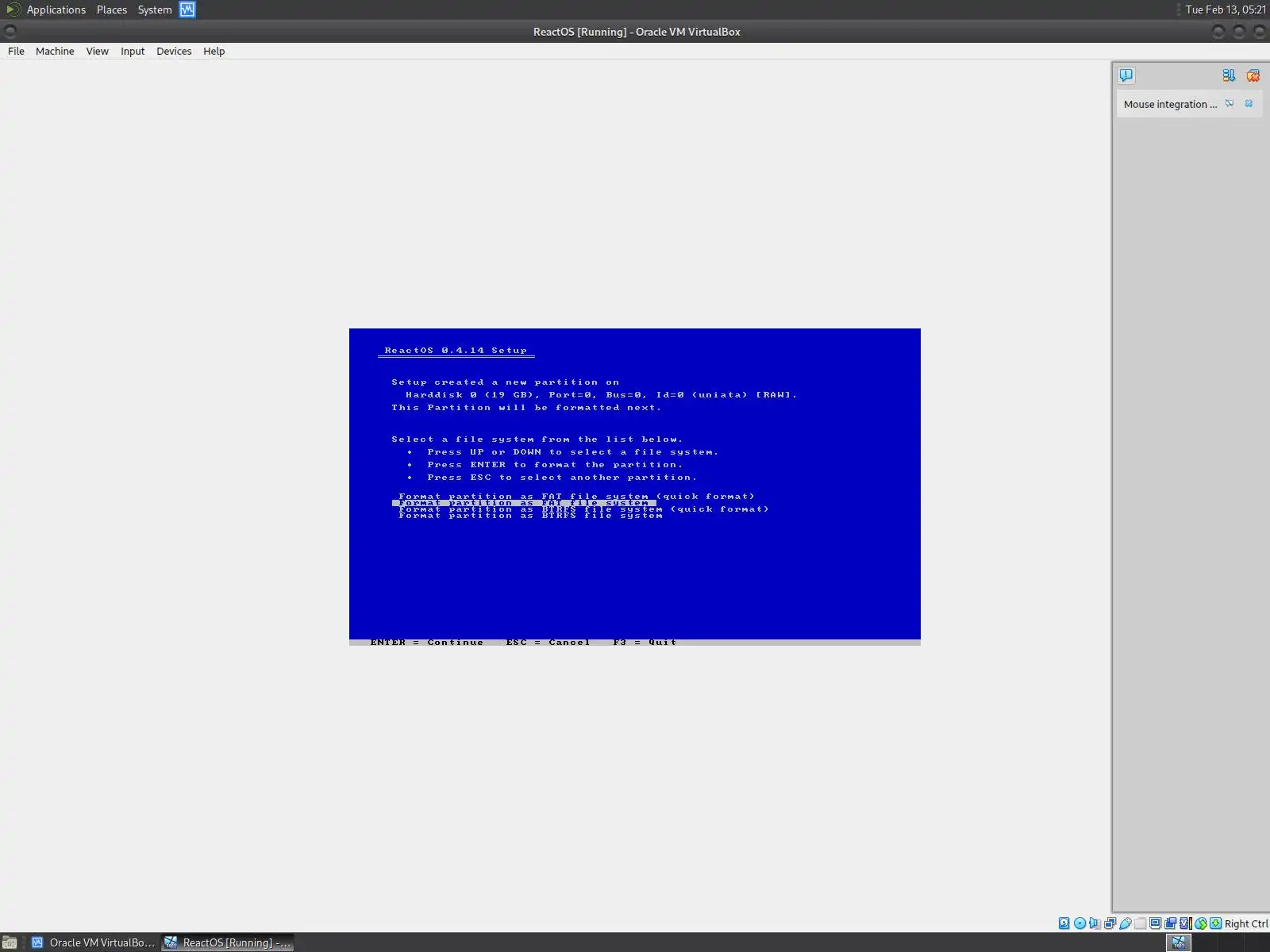Click the notification order toggle icon
1270x952 pixels.
(x=1229, y=75)
